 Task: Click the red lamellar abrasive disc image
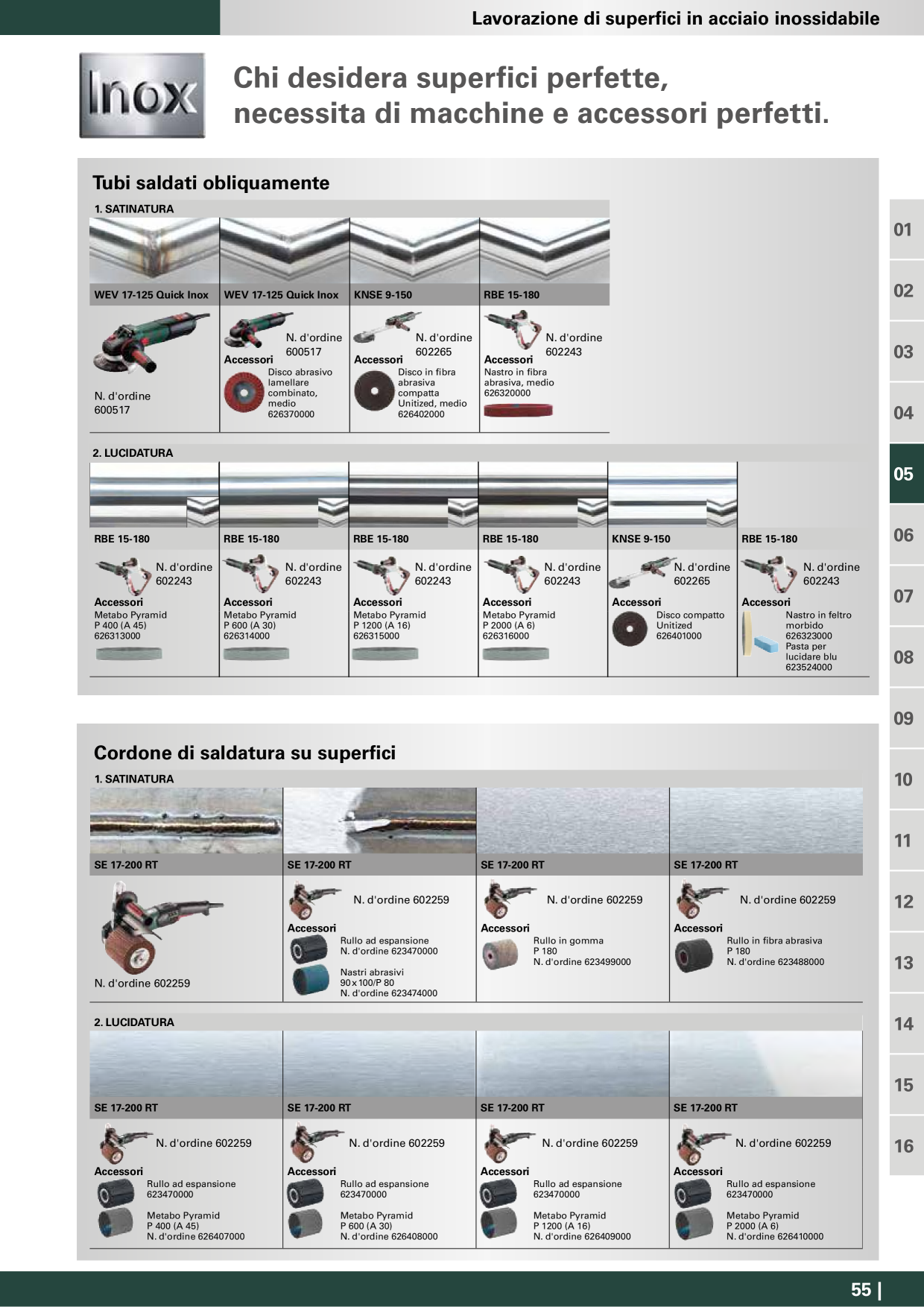[x=244, y=393]
